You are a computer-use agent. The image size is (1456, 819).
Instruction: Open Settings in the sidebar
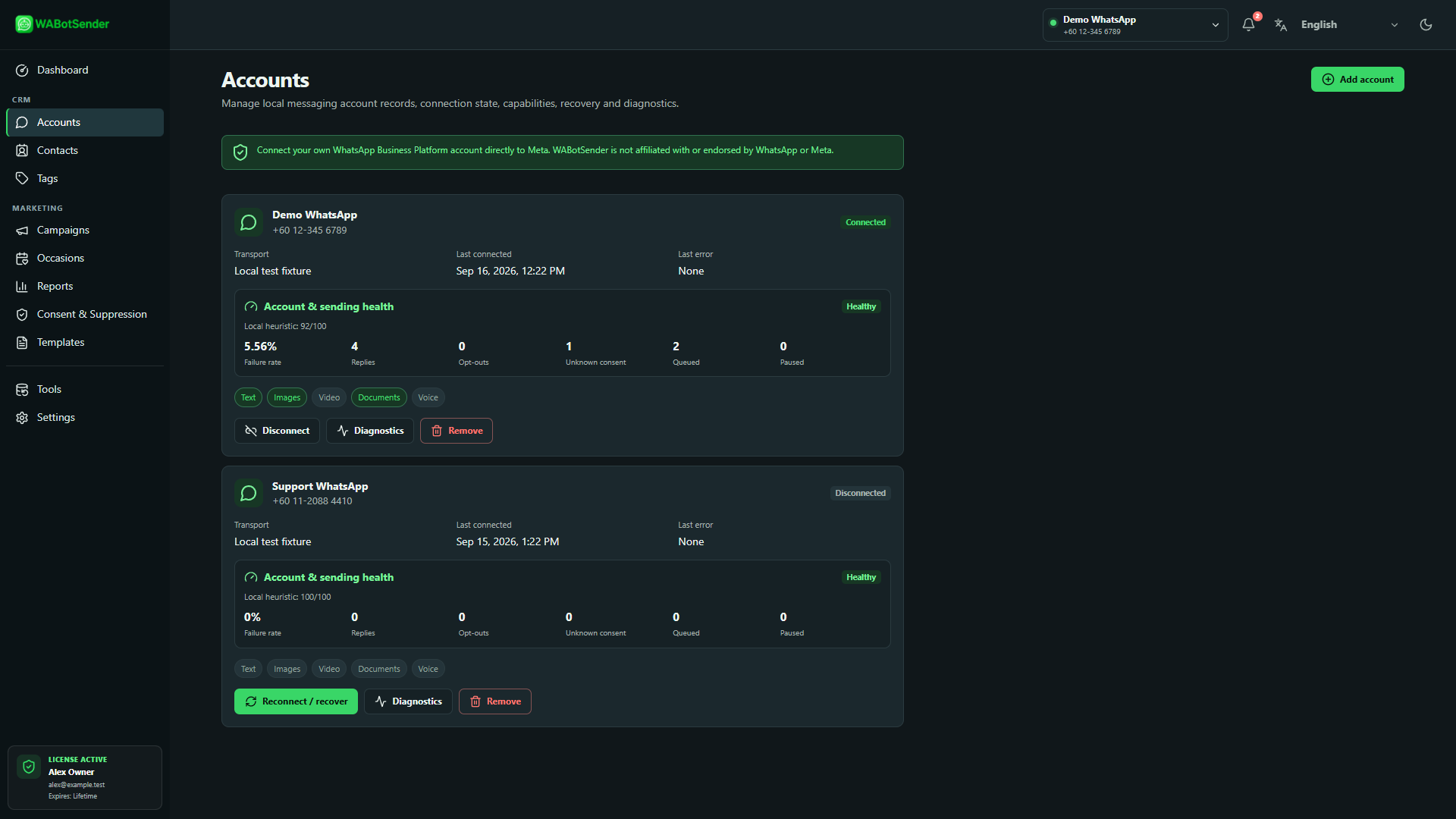point(85,417)
